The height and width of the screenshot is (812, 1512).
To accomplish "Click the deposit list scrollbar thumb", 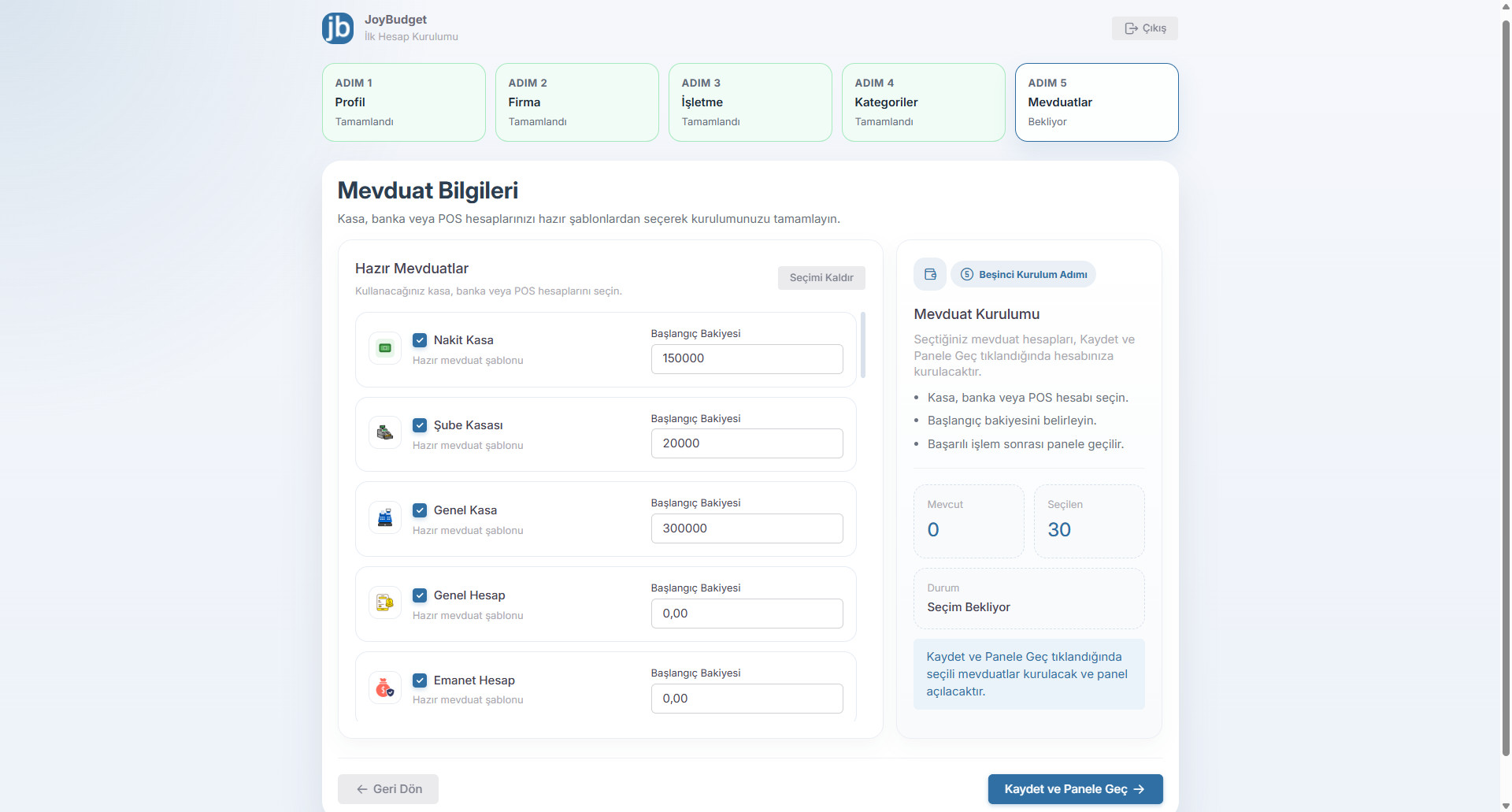I will pos(863,345).
